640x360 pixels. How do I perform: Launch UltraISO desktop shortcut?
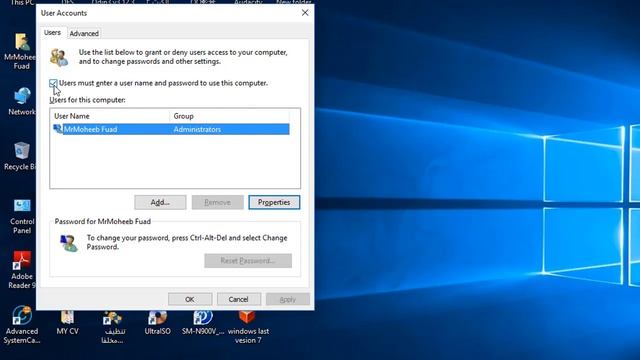(x=158, y=322)
